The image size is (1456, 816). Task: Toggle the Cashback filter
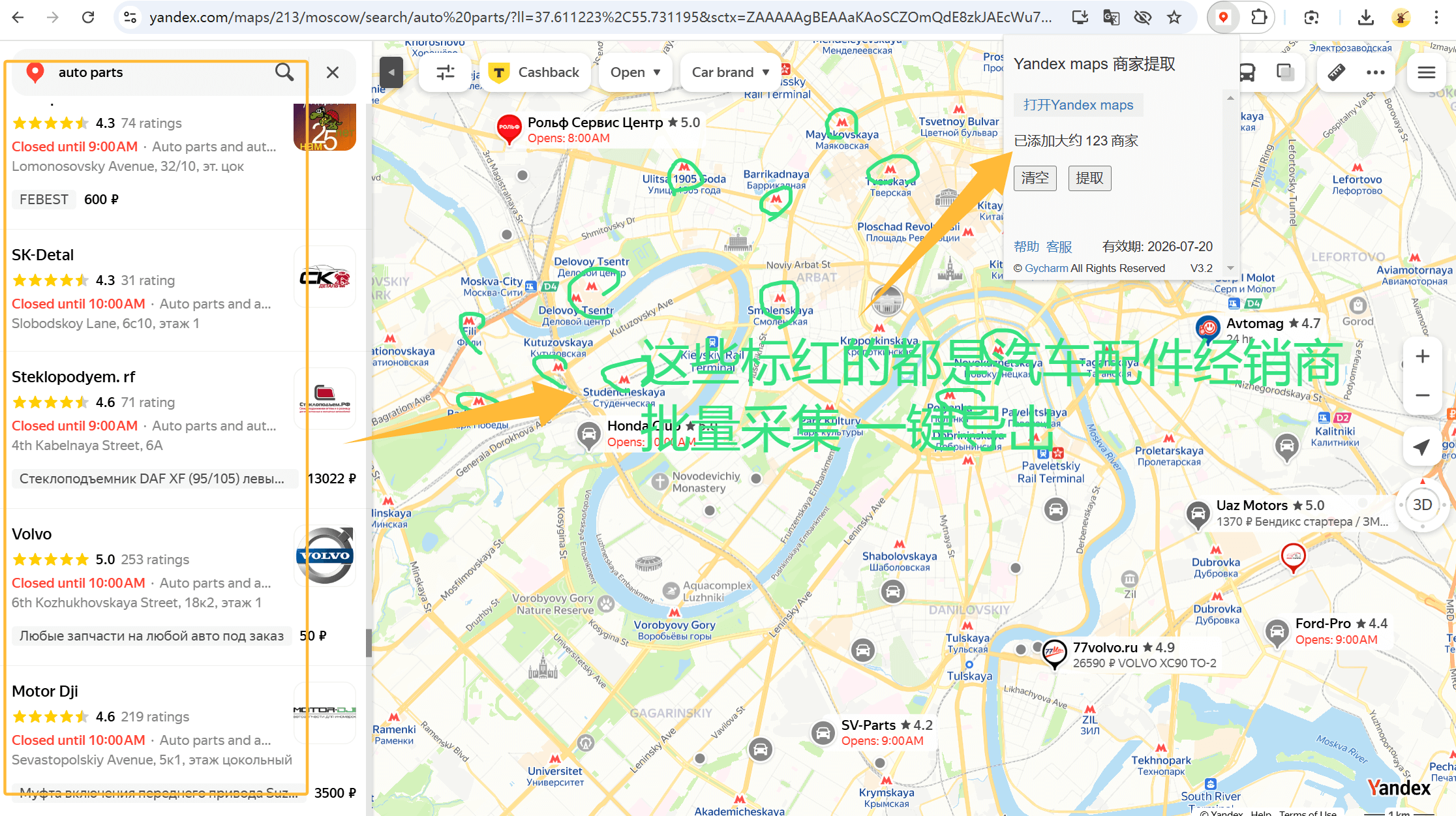pos(535,72)
